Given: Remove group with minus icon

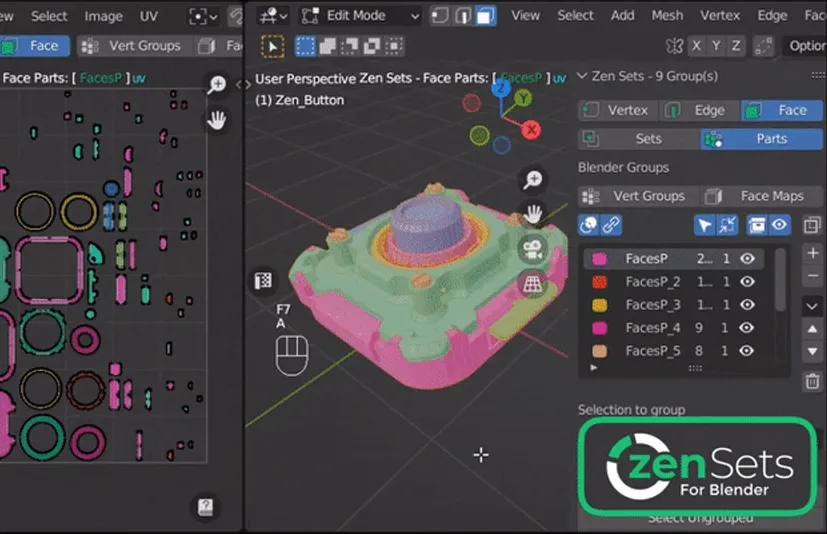Looking at the screenshot, I should click(813, 276).
